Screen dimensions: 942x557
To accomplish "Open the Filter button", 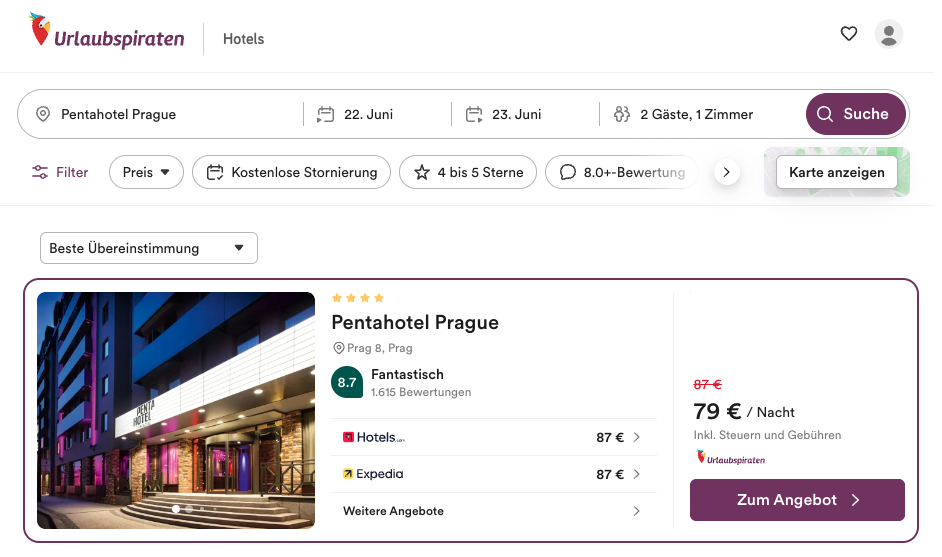I will (x=60, y=172).
